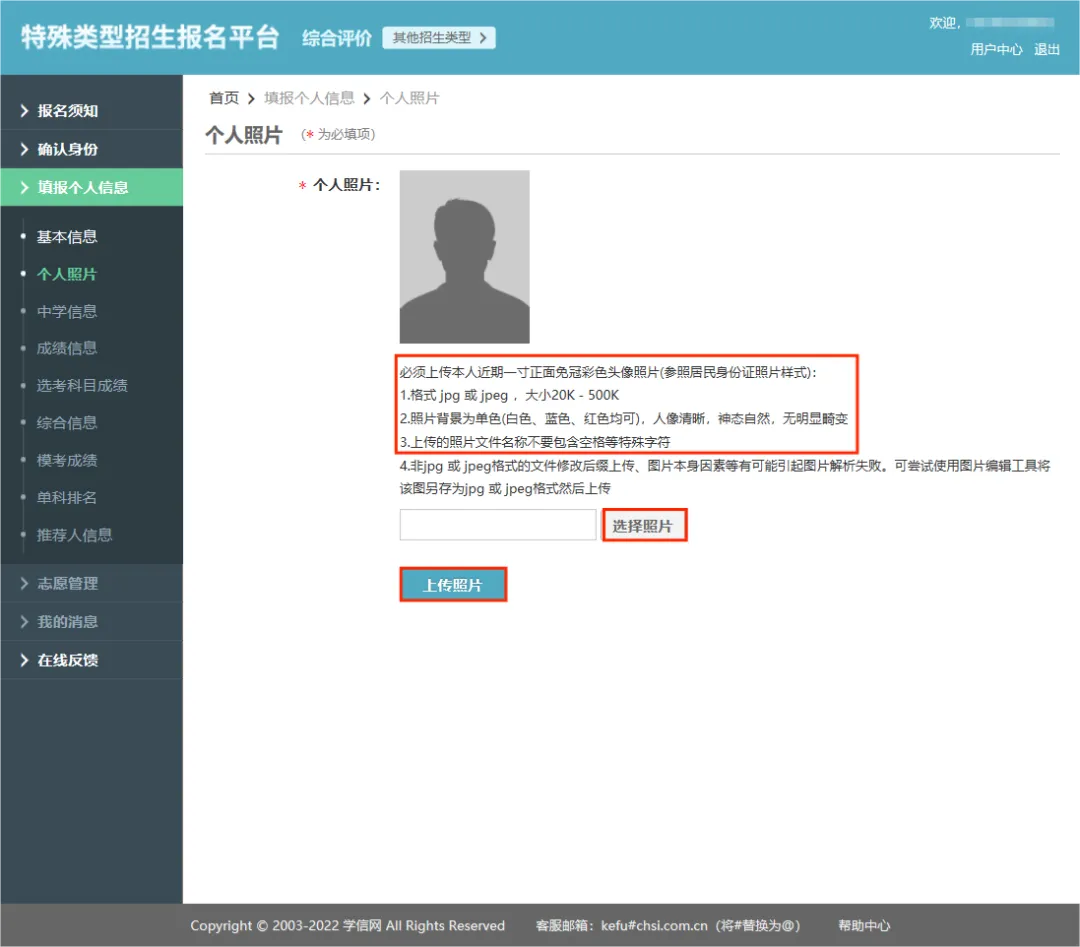The image size is (1080, 947).
Task: Select 基本信息 in the sidebar
Action: click(67, 237)
